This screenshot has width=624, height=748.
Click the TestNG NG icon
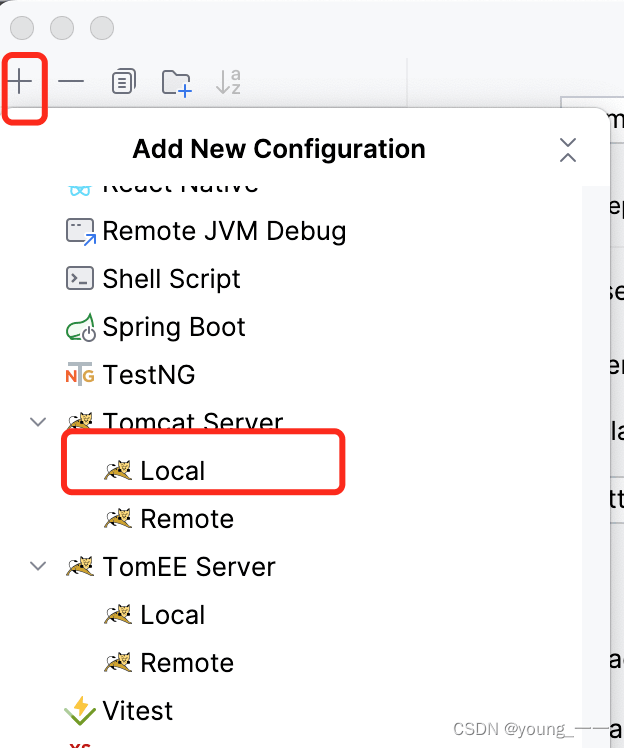(80, 374)
